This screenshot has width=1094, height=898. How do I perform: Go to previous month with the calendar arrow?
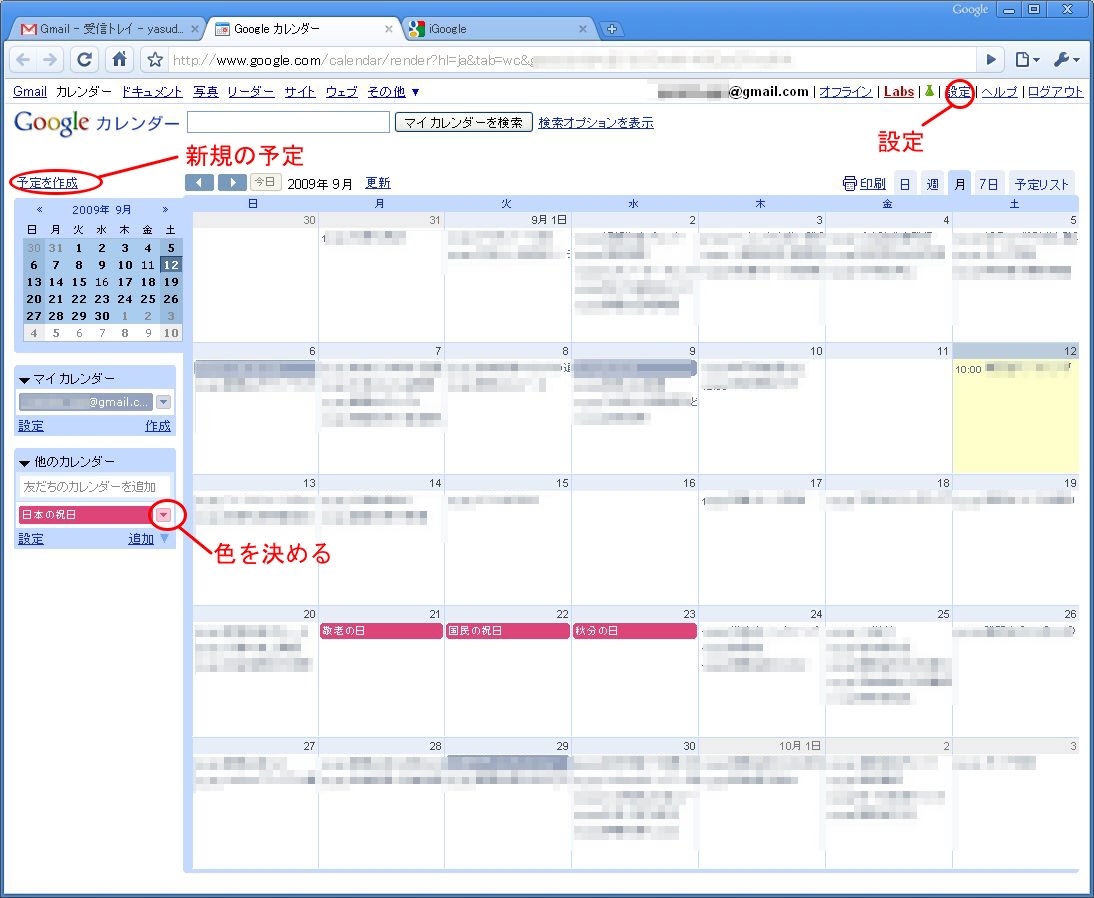200,182
